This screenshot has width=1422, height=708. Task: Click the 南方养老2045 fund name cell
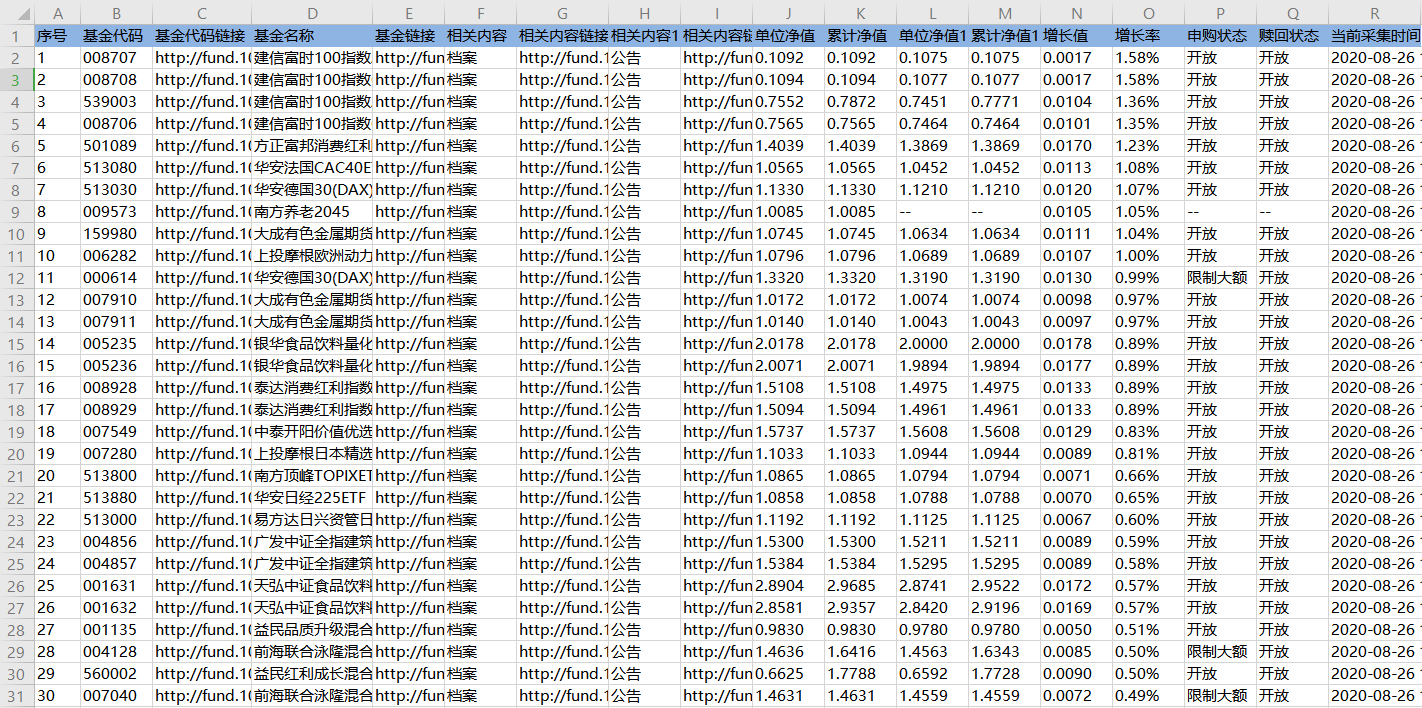(310, 212)
